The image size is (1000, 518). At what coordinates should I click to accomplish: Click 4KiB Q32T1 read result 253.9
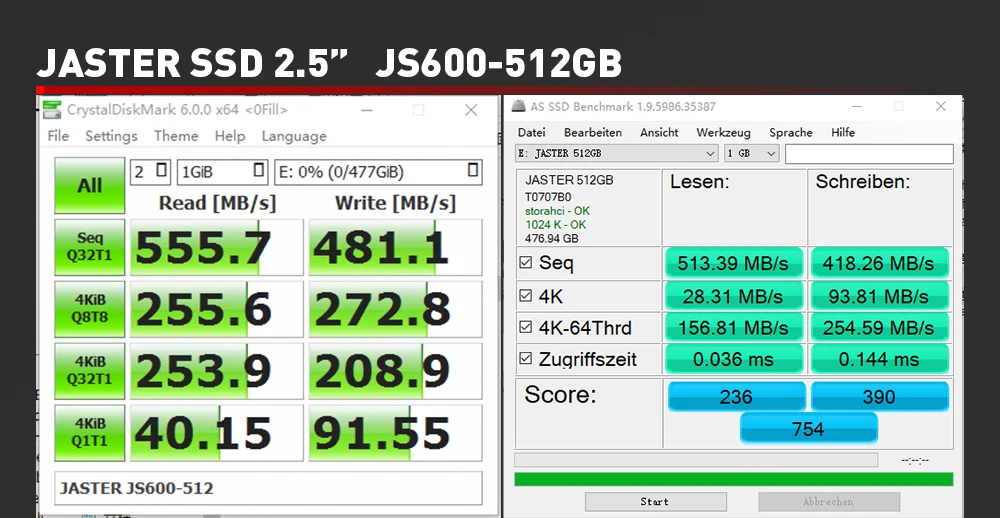point(217,371)
